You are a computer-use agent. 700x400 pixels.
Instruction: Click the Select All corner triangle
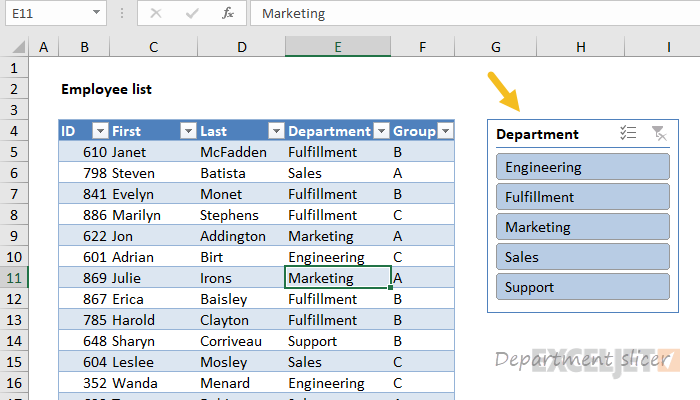click(18, 47)
